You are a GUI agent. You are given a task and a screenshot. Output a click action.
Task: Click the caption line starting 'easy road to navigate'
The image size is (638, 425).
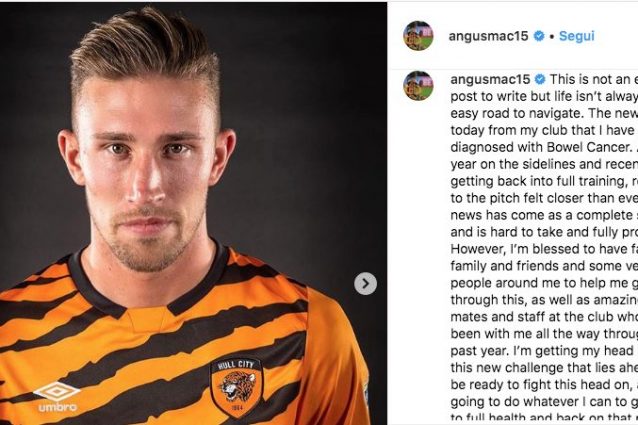click(x=544, y=113)
